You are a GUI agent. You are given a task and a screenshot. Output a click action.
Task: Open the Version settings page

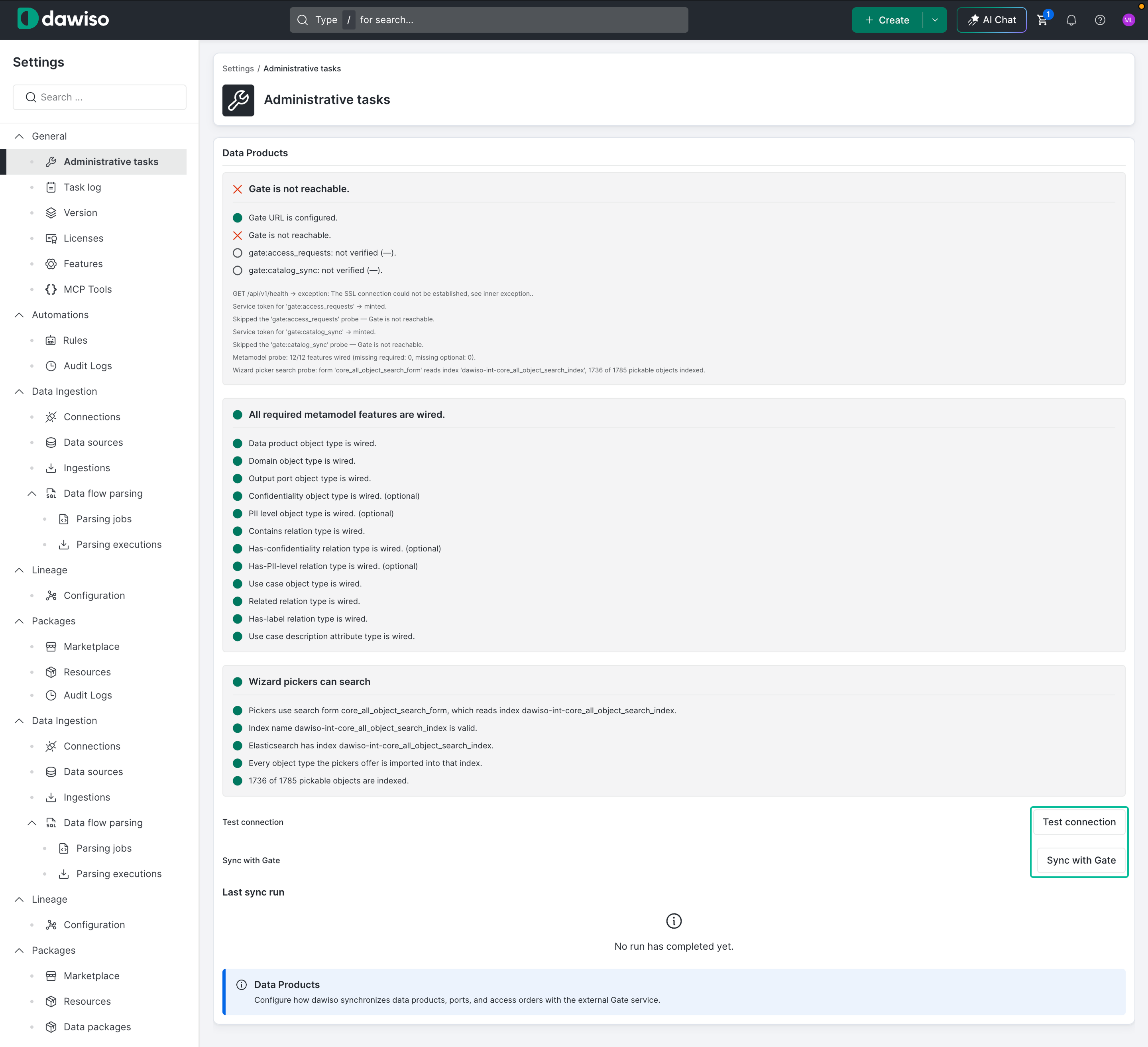[x=80, y=213]
